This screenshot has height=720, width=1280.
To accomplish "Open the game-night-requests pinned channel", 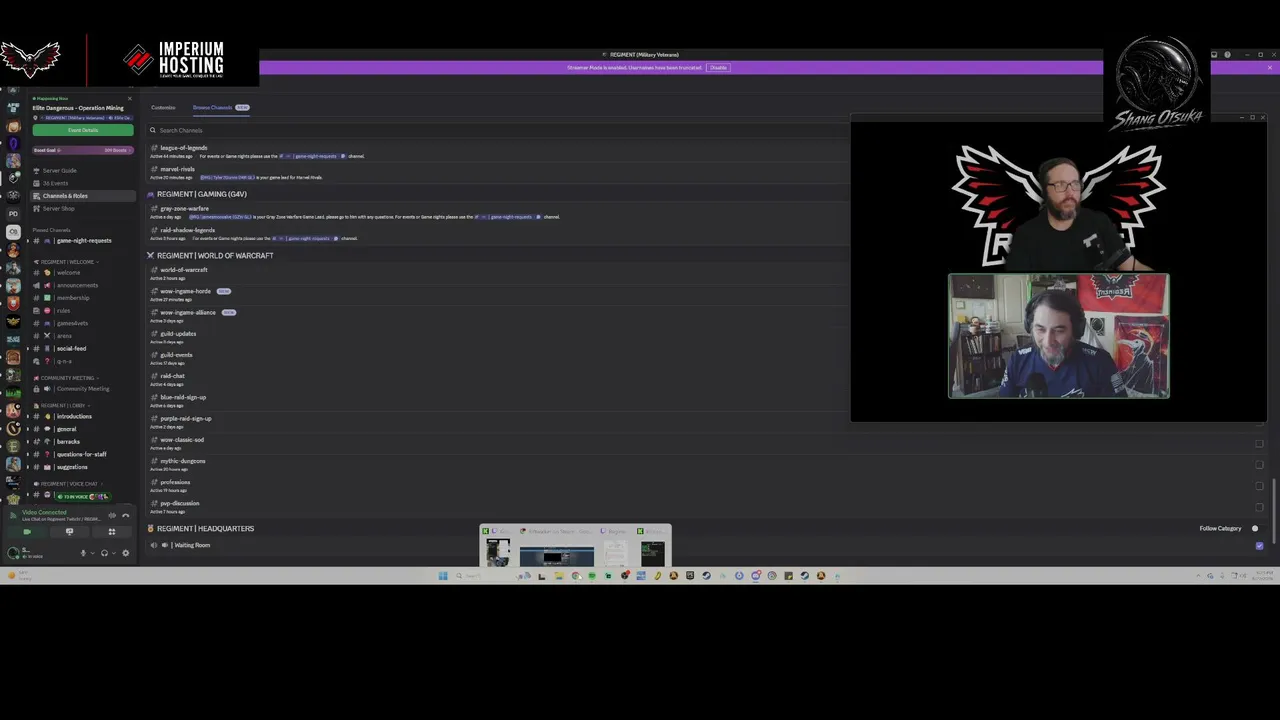I will tap(84, 241).
